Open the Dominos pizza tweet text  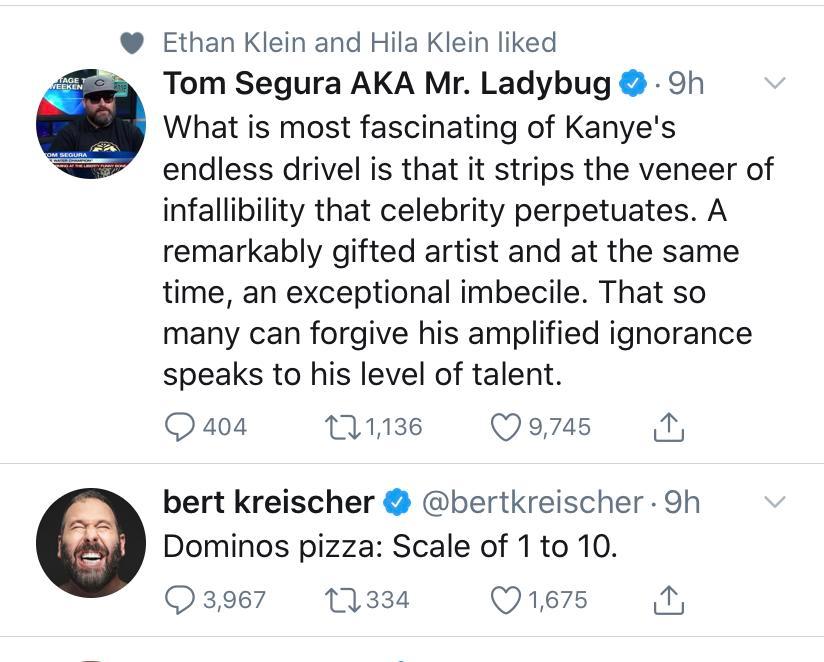point(388,547)
